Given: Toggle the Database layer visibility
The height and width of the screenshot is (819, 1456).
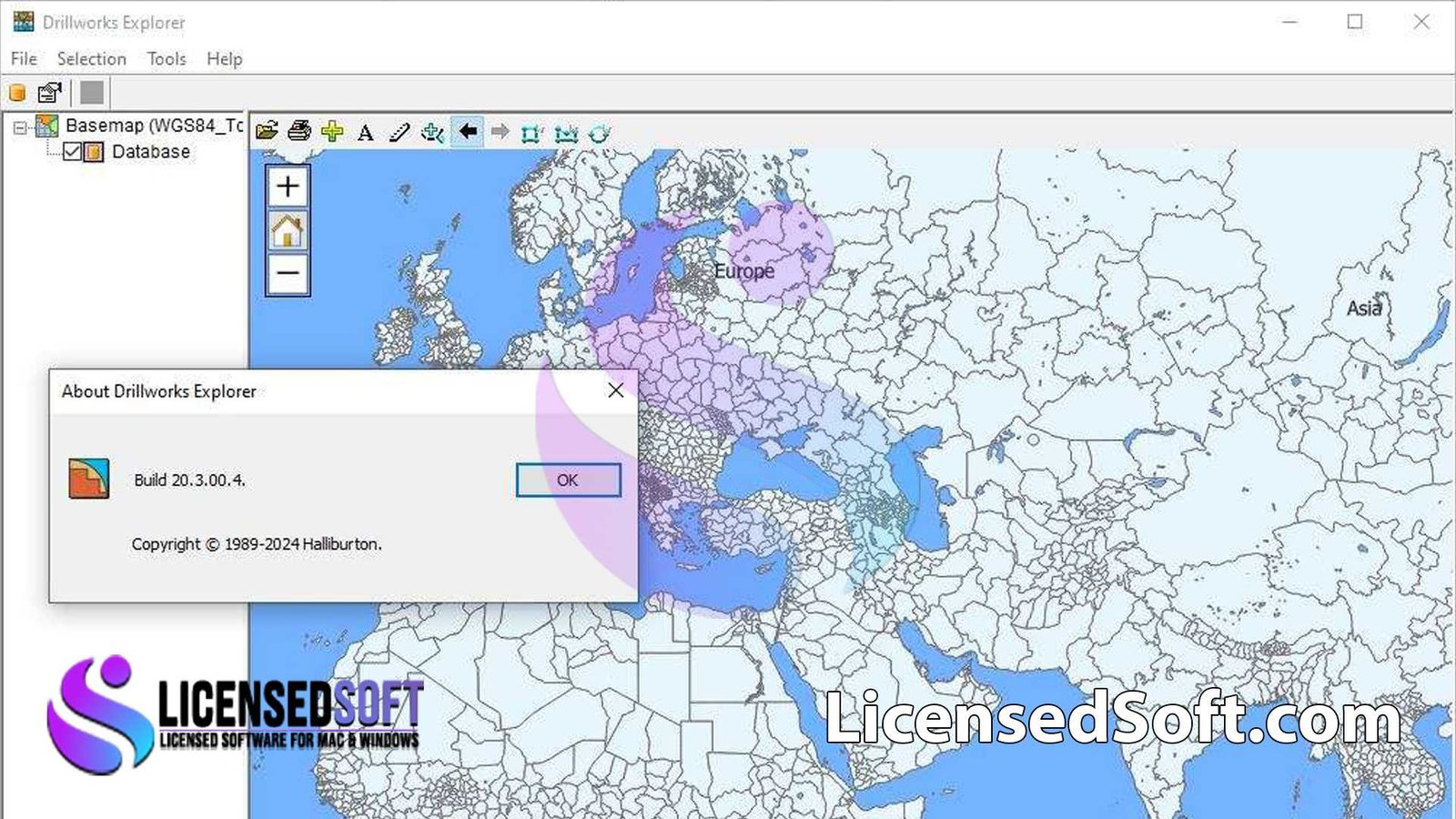Looking at the screenshot, I should 73,151.
